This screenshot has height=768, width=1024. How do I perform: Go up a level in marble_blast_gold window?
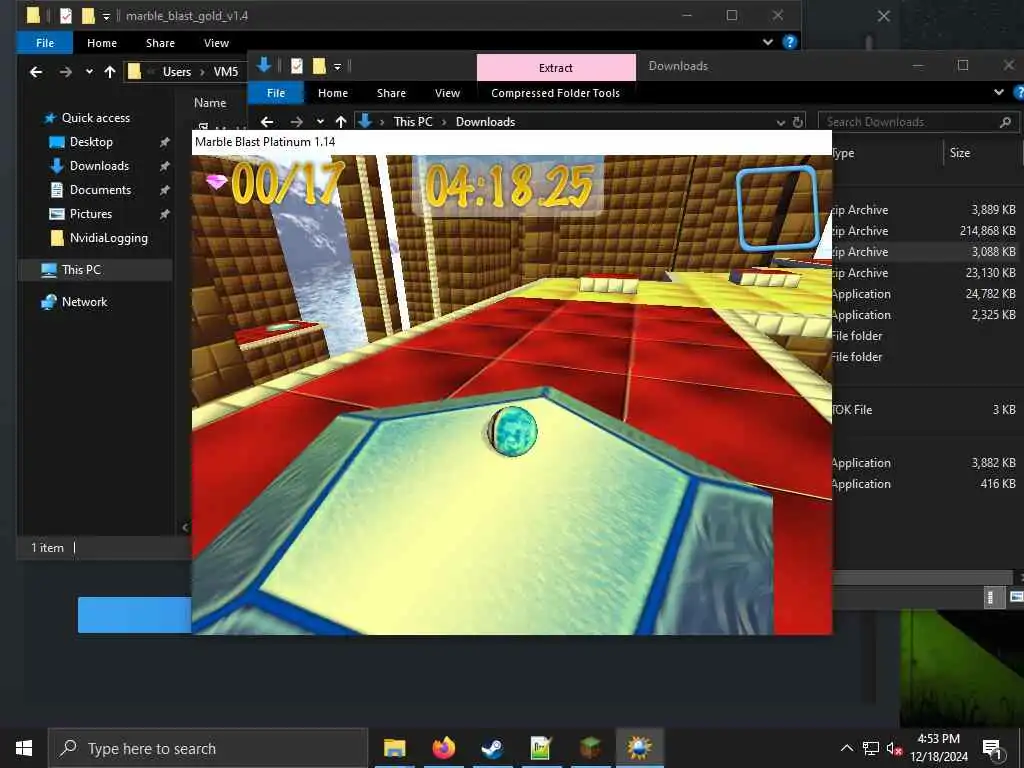[x=110, y=72]
